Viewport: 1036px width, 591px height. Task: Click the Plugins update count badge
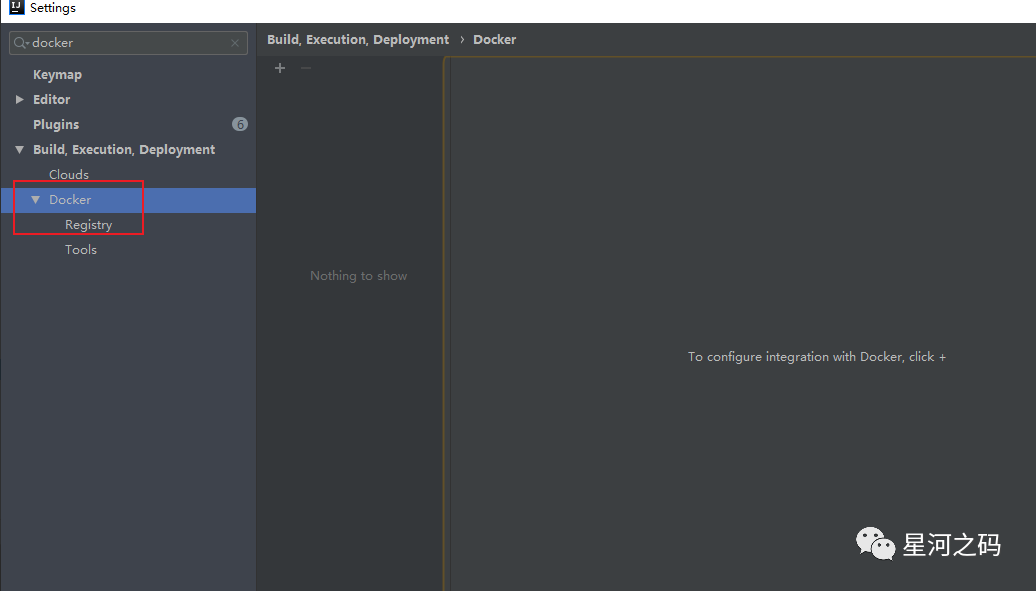pyautogui.click(x=240, y=124)
